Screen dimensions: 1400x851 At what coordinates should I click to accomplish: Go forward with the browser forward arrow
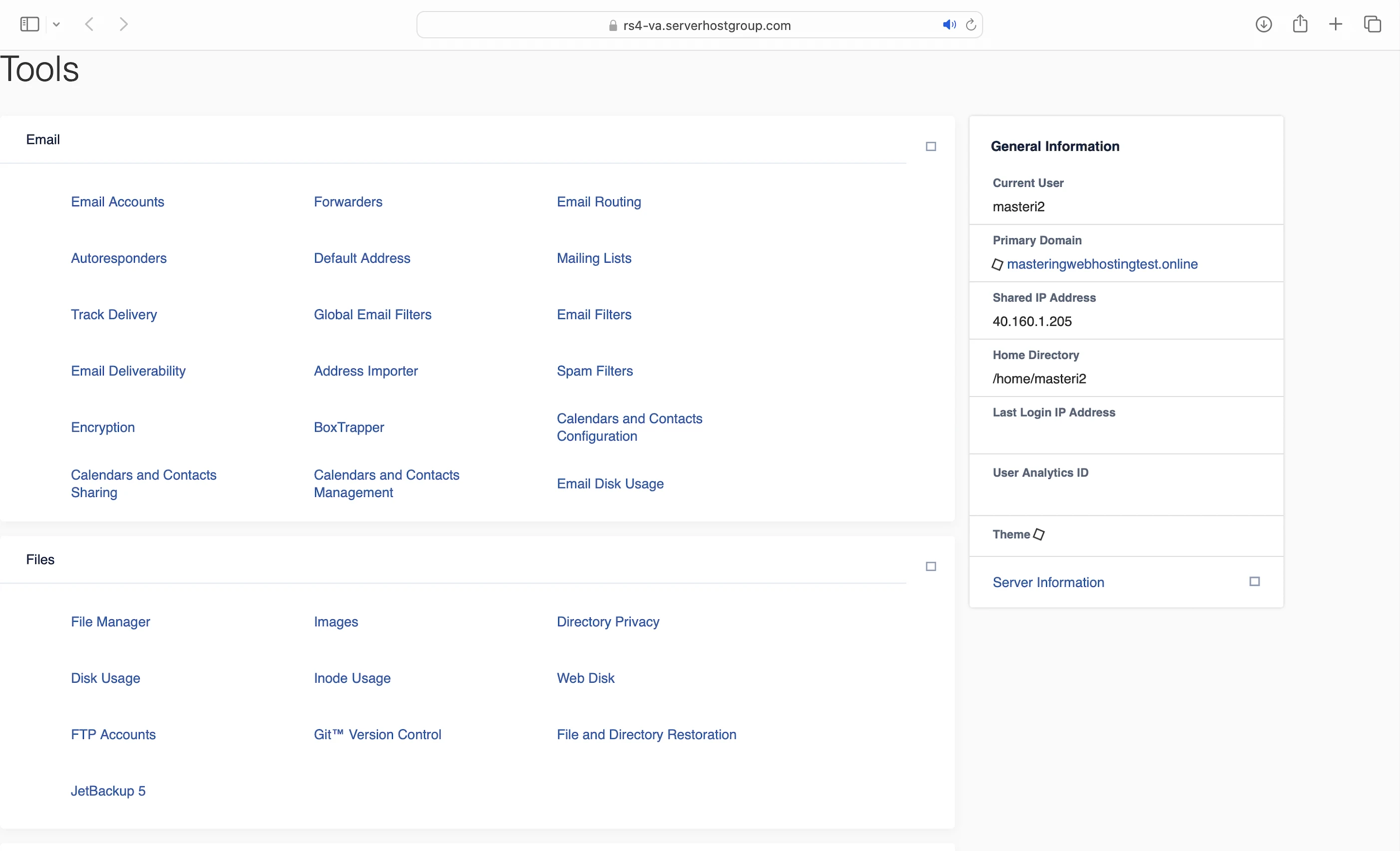[123, 24]
